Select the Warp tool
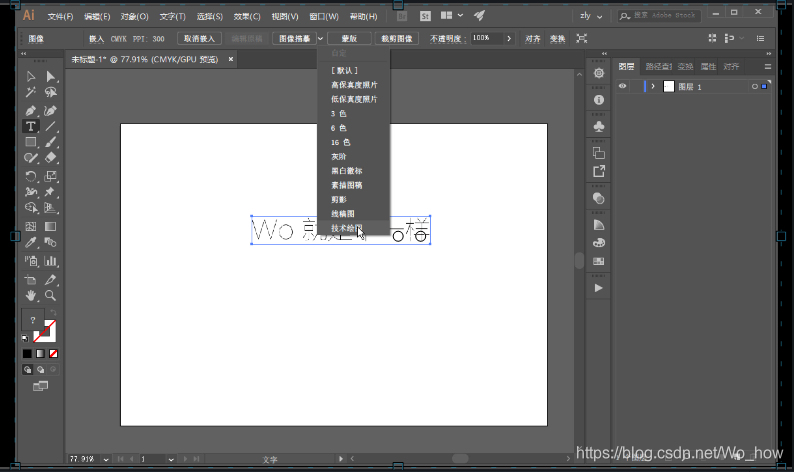Image resolution: width=794 pixels, height=472 pixels. (31, 191)
